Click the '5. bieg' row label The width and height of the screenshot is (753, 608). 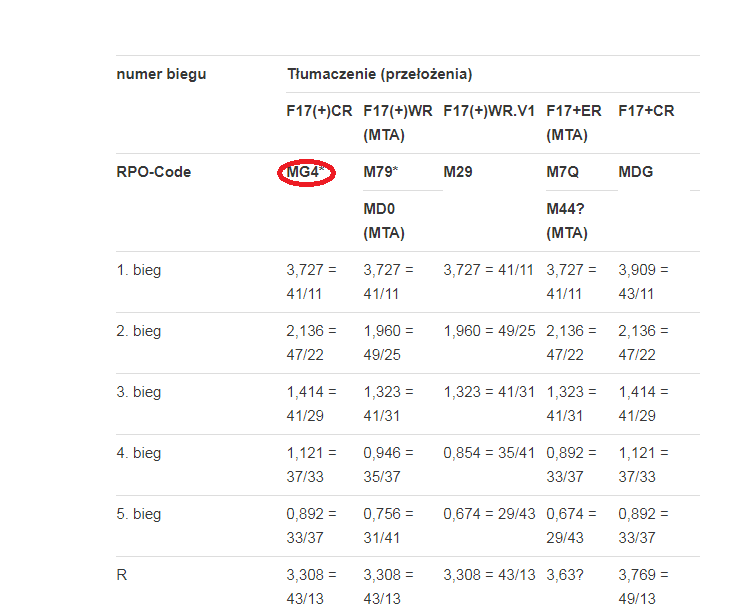pyautogui.click(x=139, y=514)
